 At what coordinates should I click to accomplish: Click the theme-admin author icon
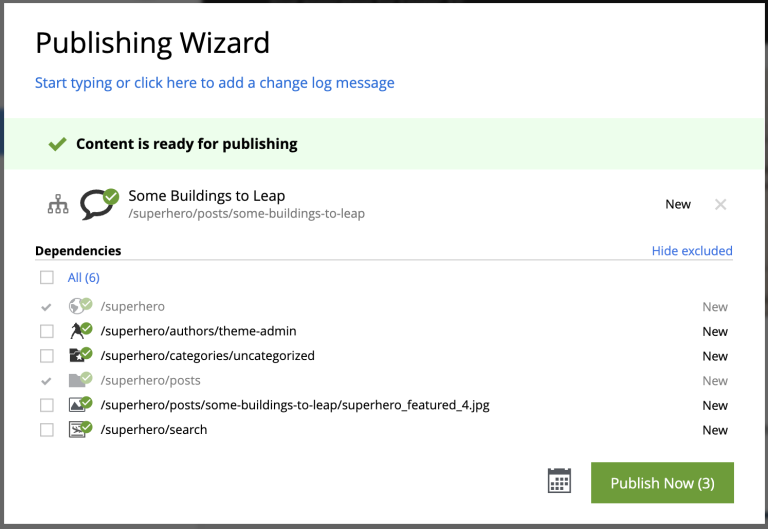79,331
